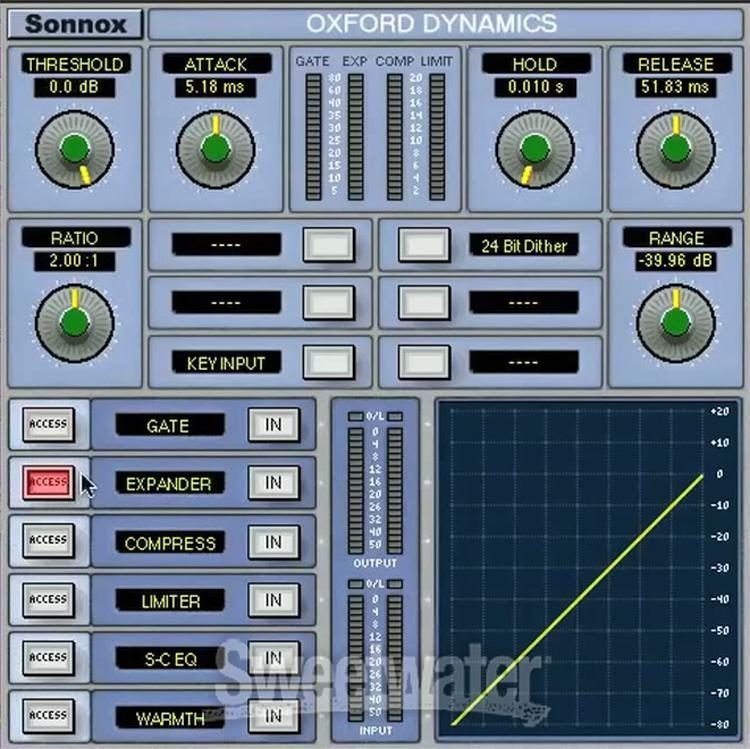Click the INPUT level meter
Viewport: 750px width, 749px height.
(375, 658)
